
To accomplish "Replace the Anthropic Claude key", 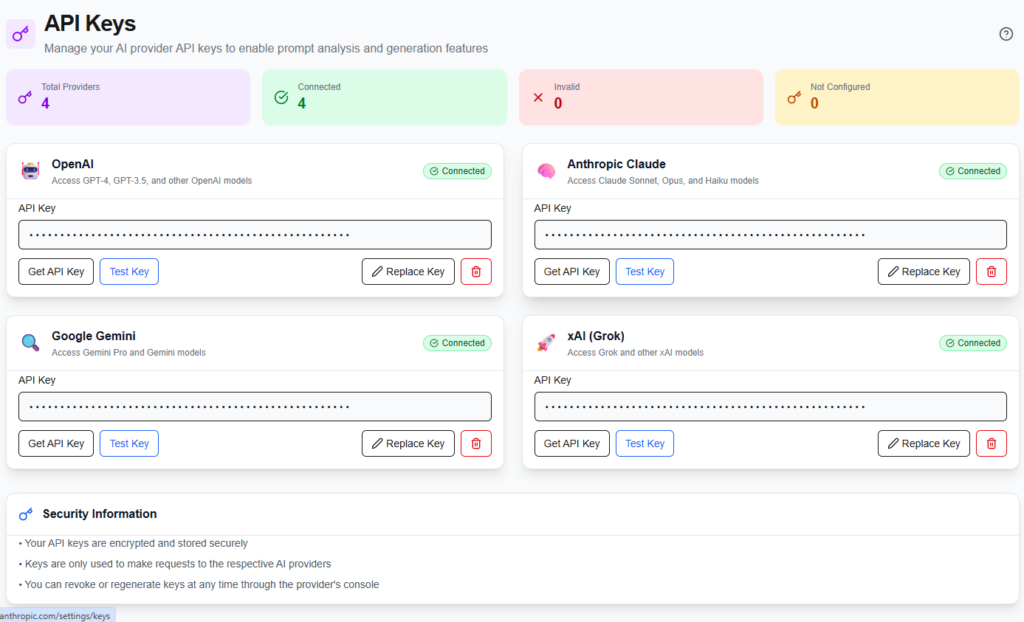I will [923, 272].
